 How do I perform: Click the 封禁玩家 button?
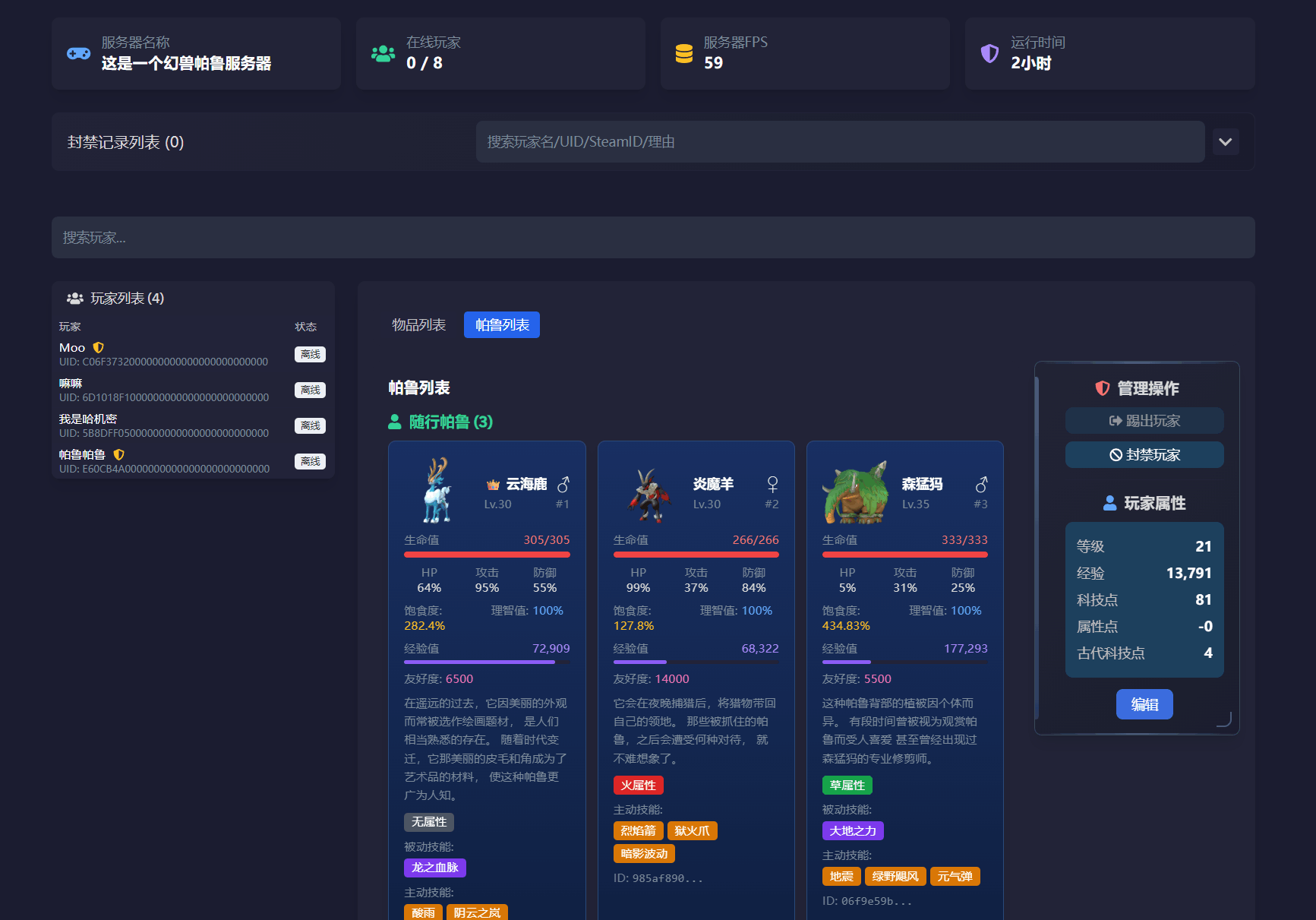(1144, 454)
